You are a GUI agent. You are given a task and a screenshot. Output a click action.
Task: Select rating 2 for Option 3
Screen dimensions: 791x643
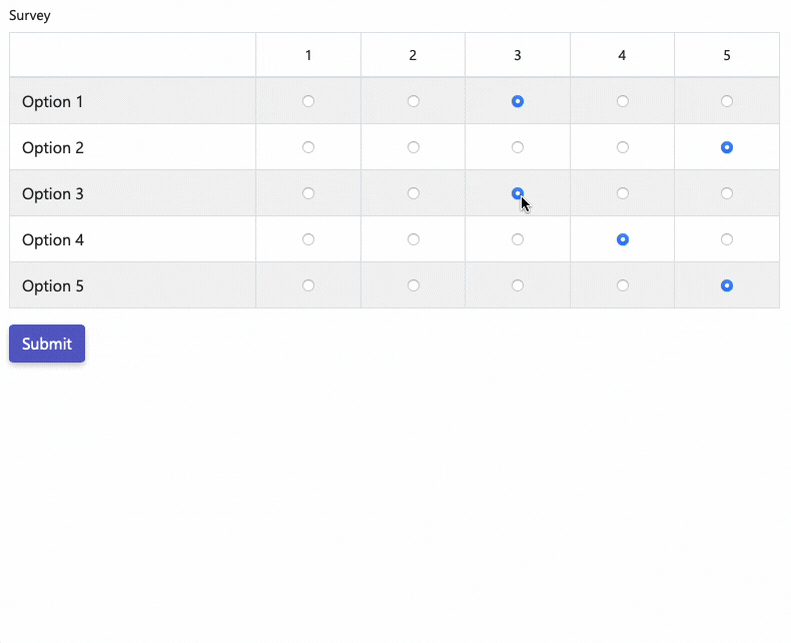(413, 193)
